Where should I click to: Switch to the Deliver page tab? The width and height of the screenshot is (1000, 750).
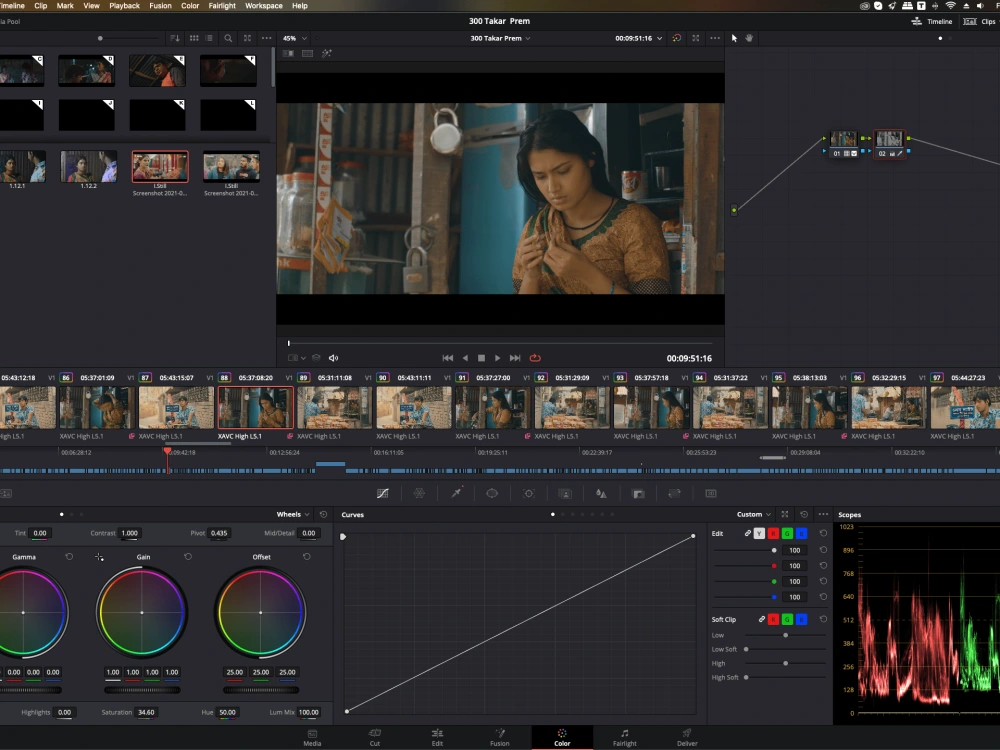coord(687,738)
